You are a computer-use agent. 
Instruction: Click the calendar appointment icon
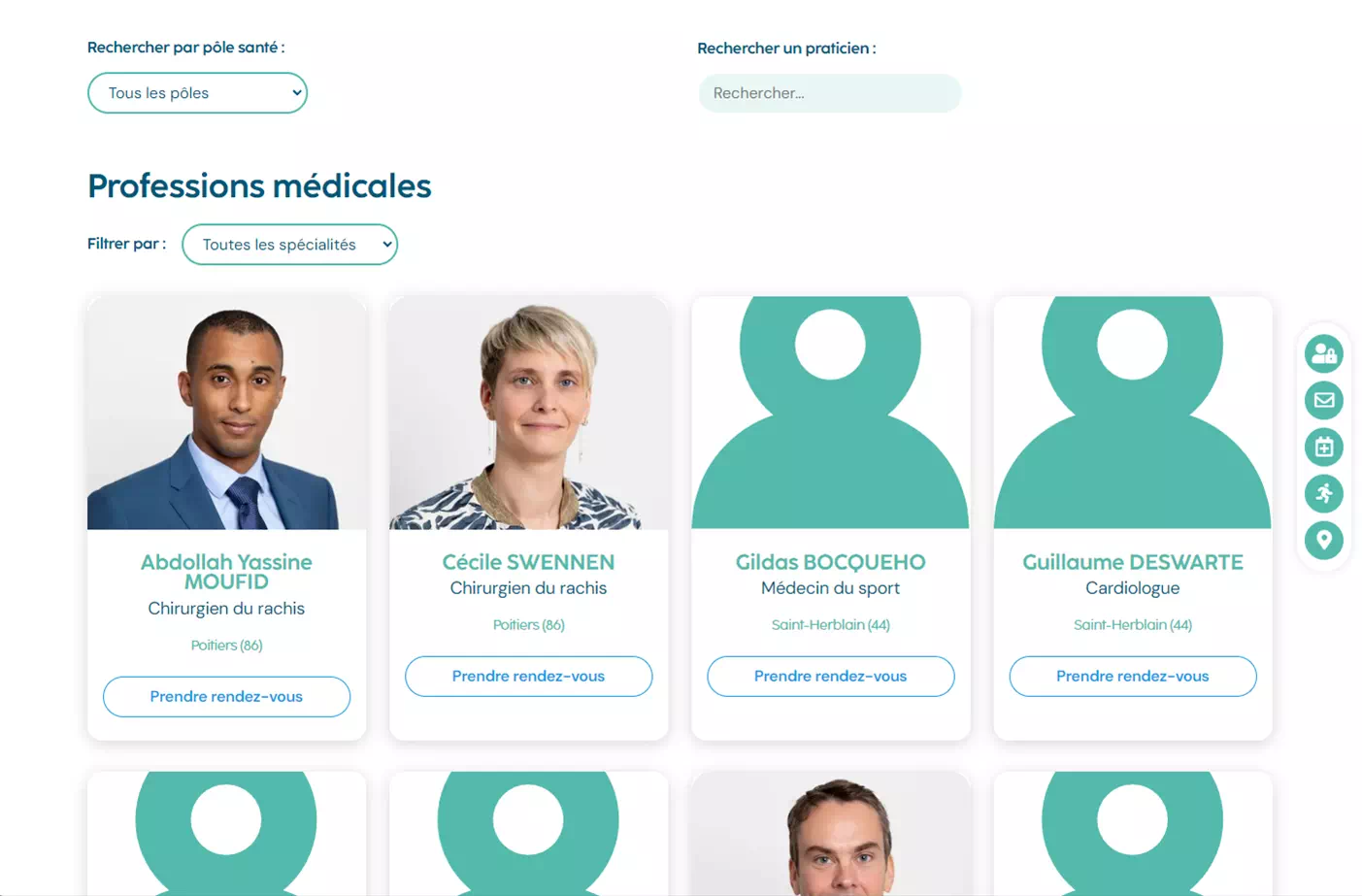1323,447
